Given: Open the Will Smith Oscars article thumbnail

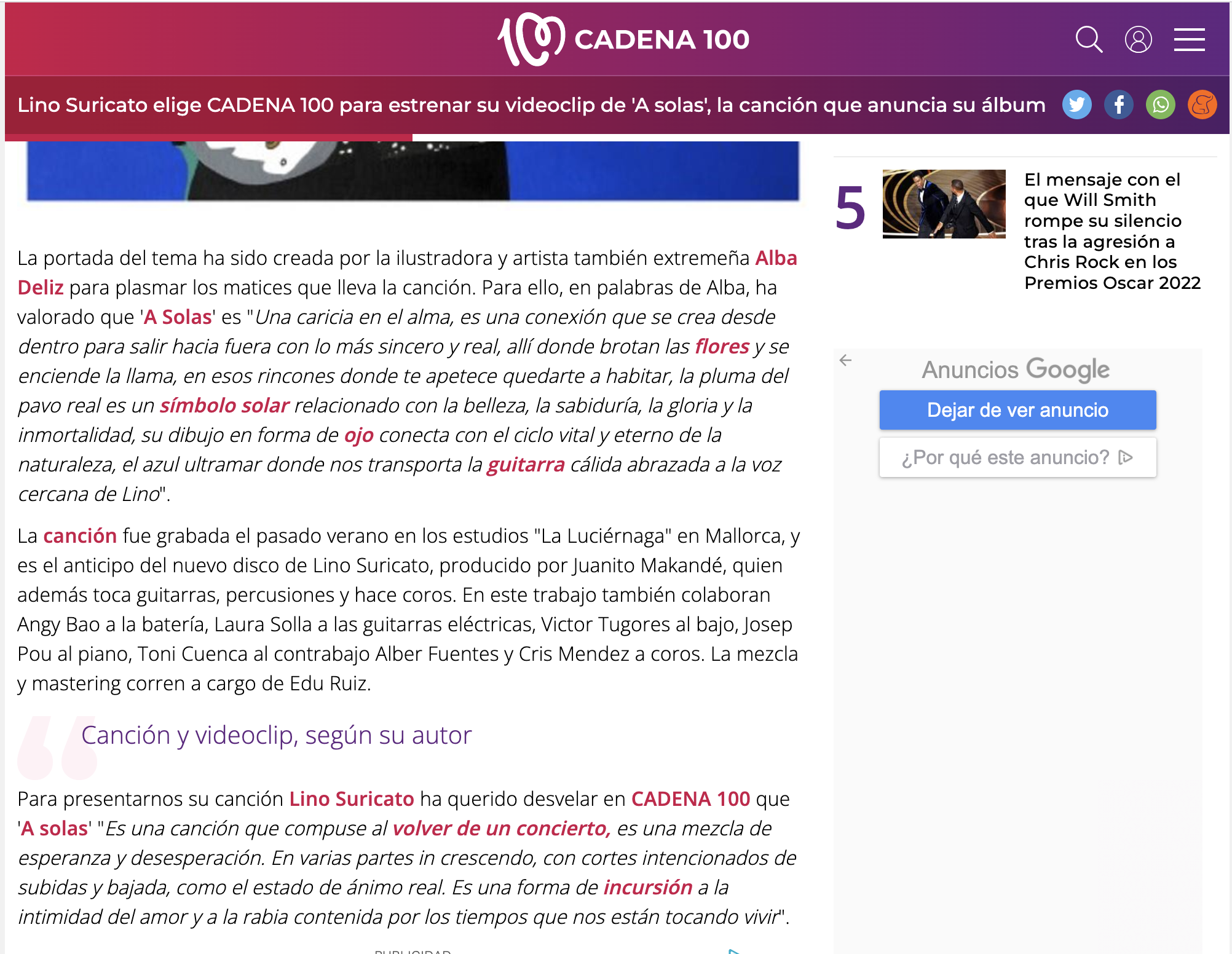Looking at the screenshot, I should 944,204.
